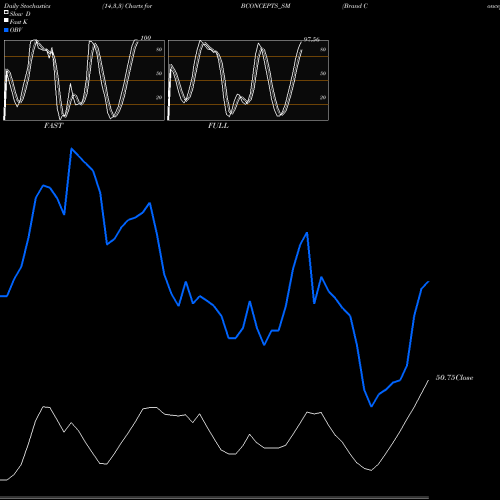Click the 'FAST' label below the left chart
The height and width of the screenshot is (500, 500).
click(x=53, y=126)
